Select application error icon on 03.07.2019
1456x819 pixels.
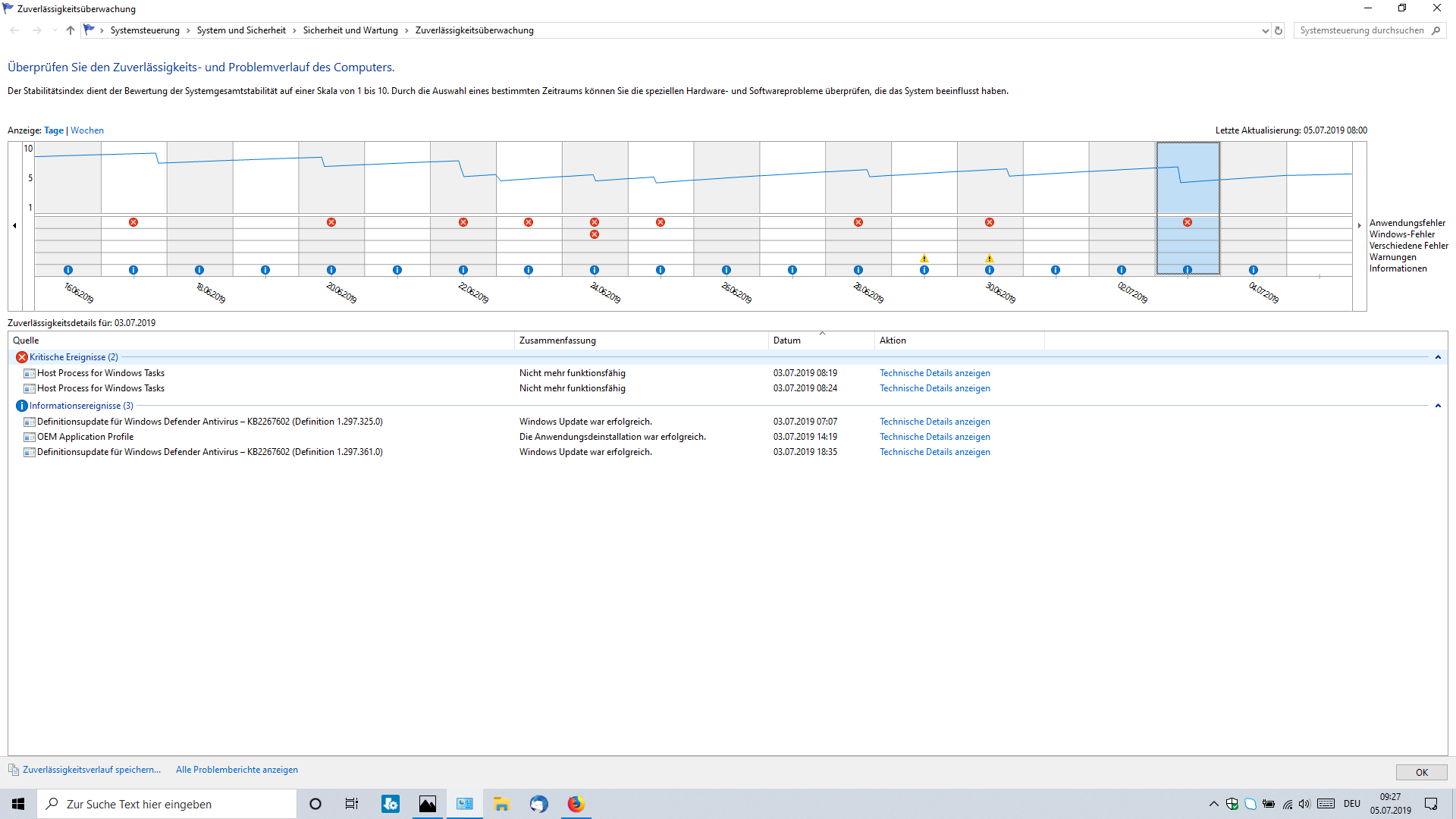pyautogui.click(x=1188, y=222)
